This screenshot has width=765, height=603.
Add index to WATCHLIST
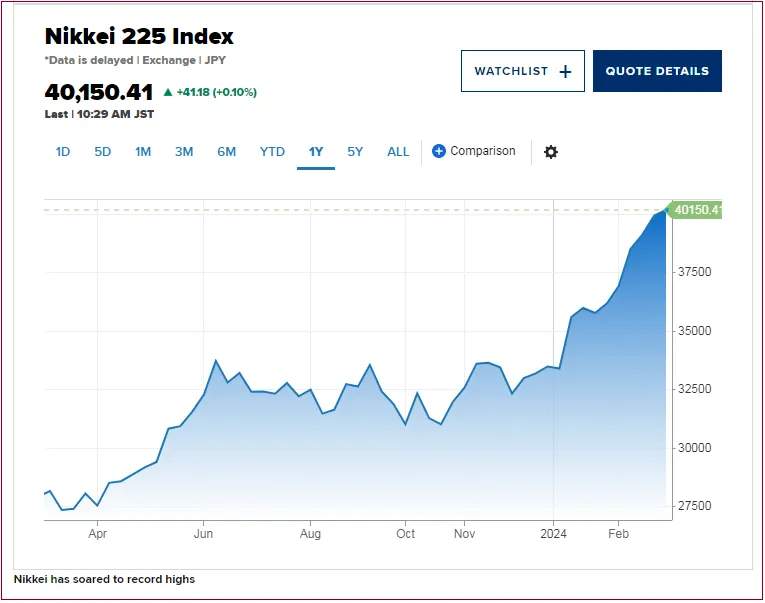[511, 71]
